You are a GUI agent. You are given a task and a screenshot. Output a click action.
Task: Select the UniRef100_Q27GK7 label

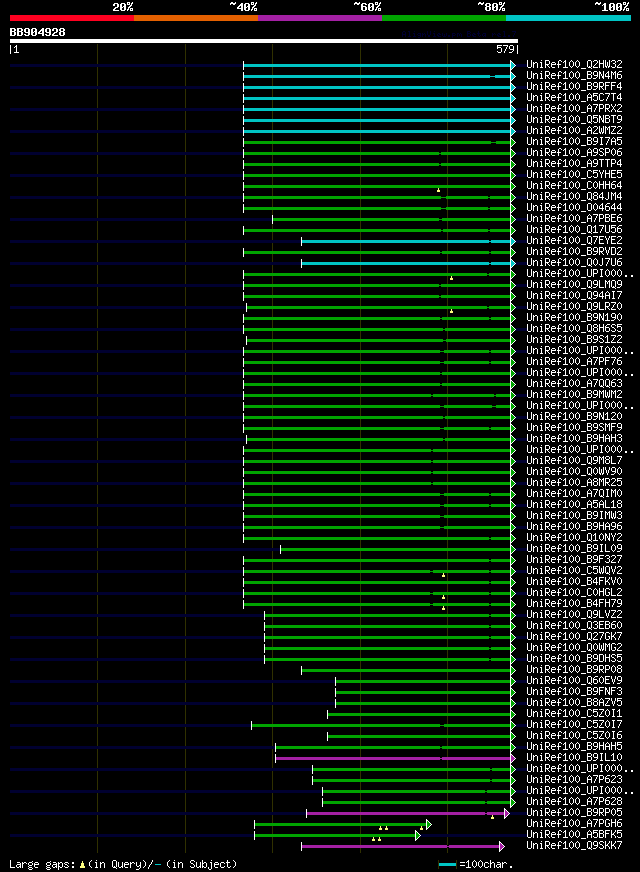pos(574,636)
